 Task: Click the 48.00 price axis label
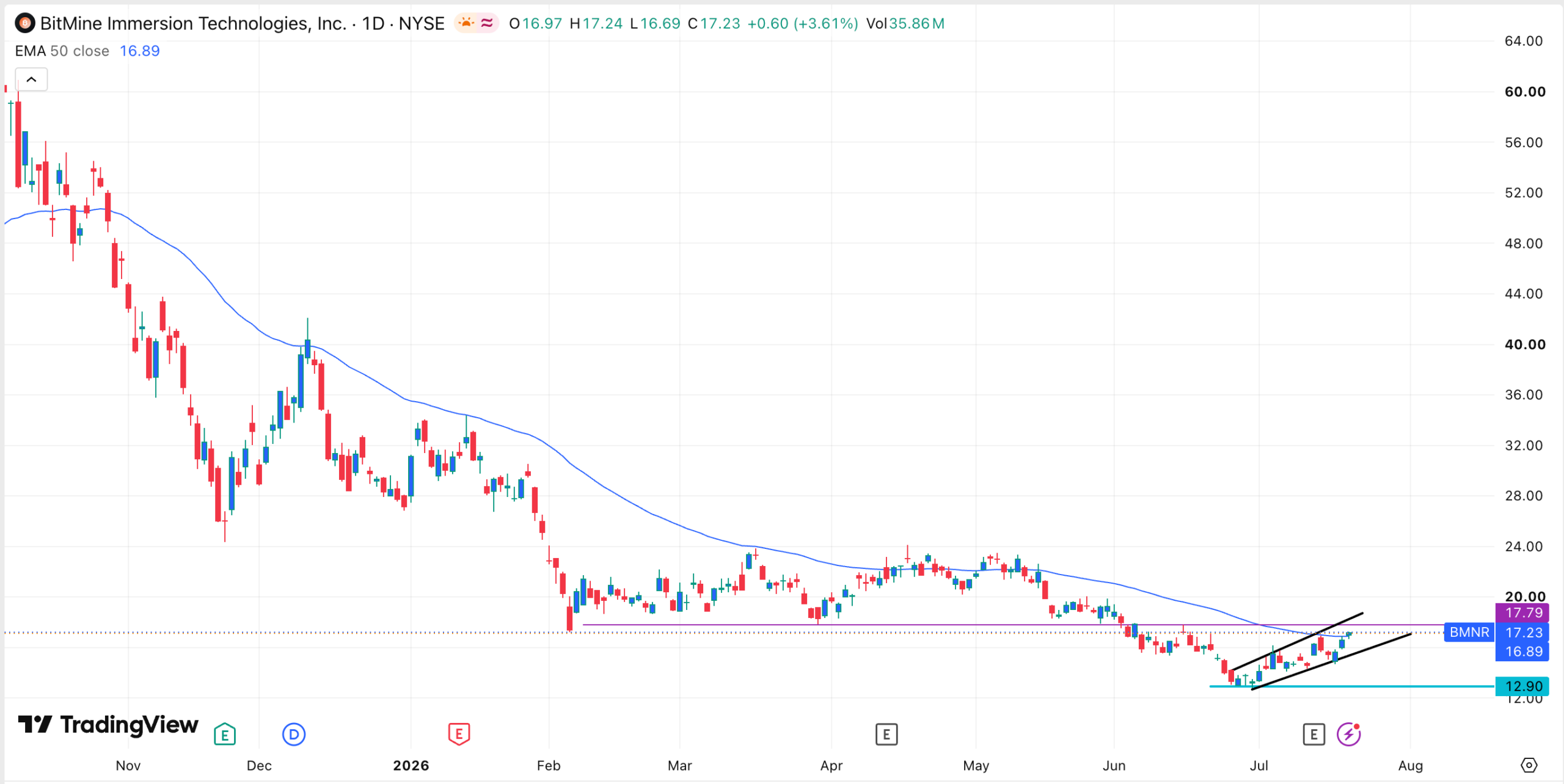(1524, 243)
